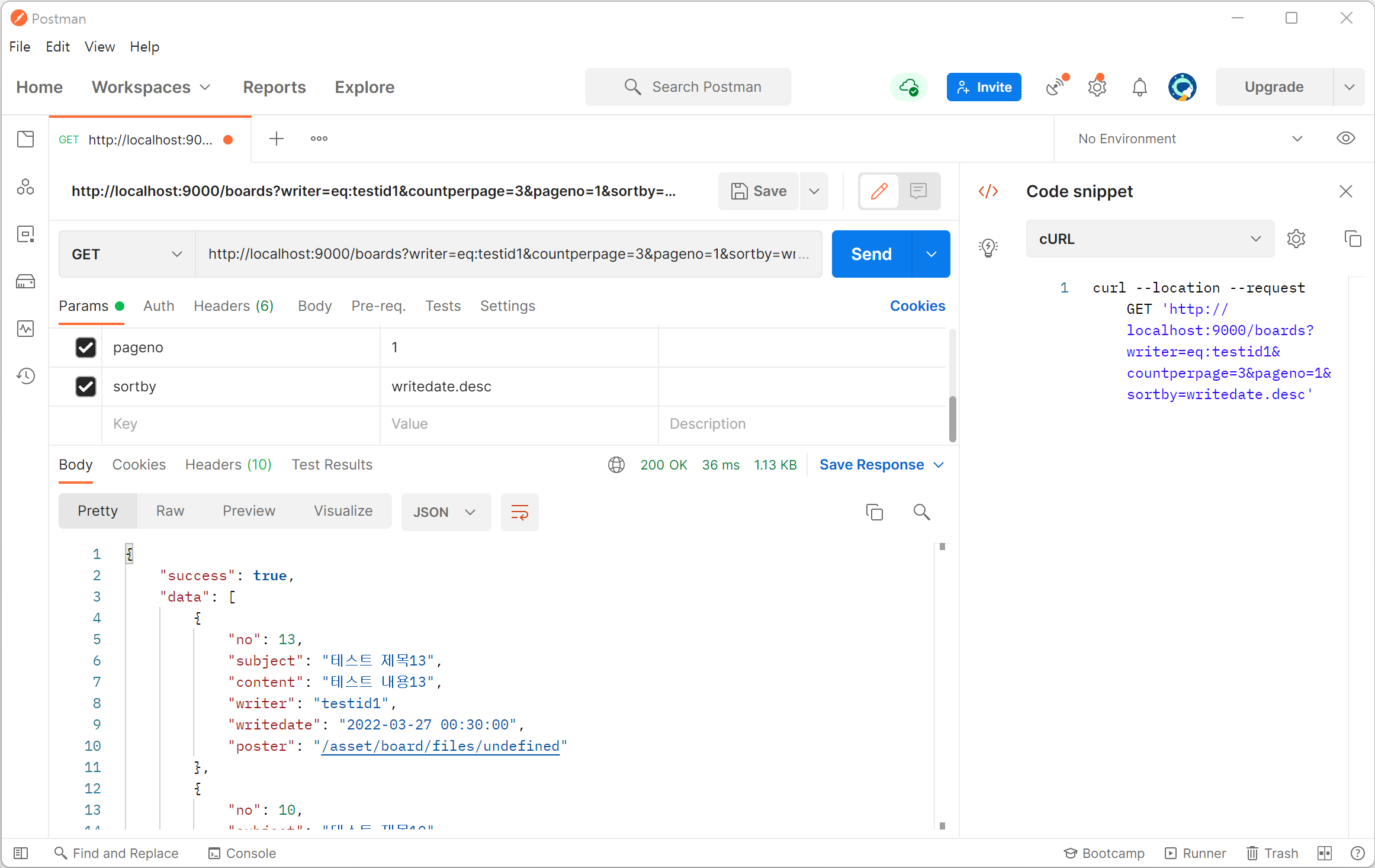
Task: Open the View menu
Action: (99, 47)
